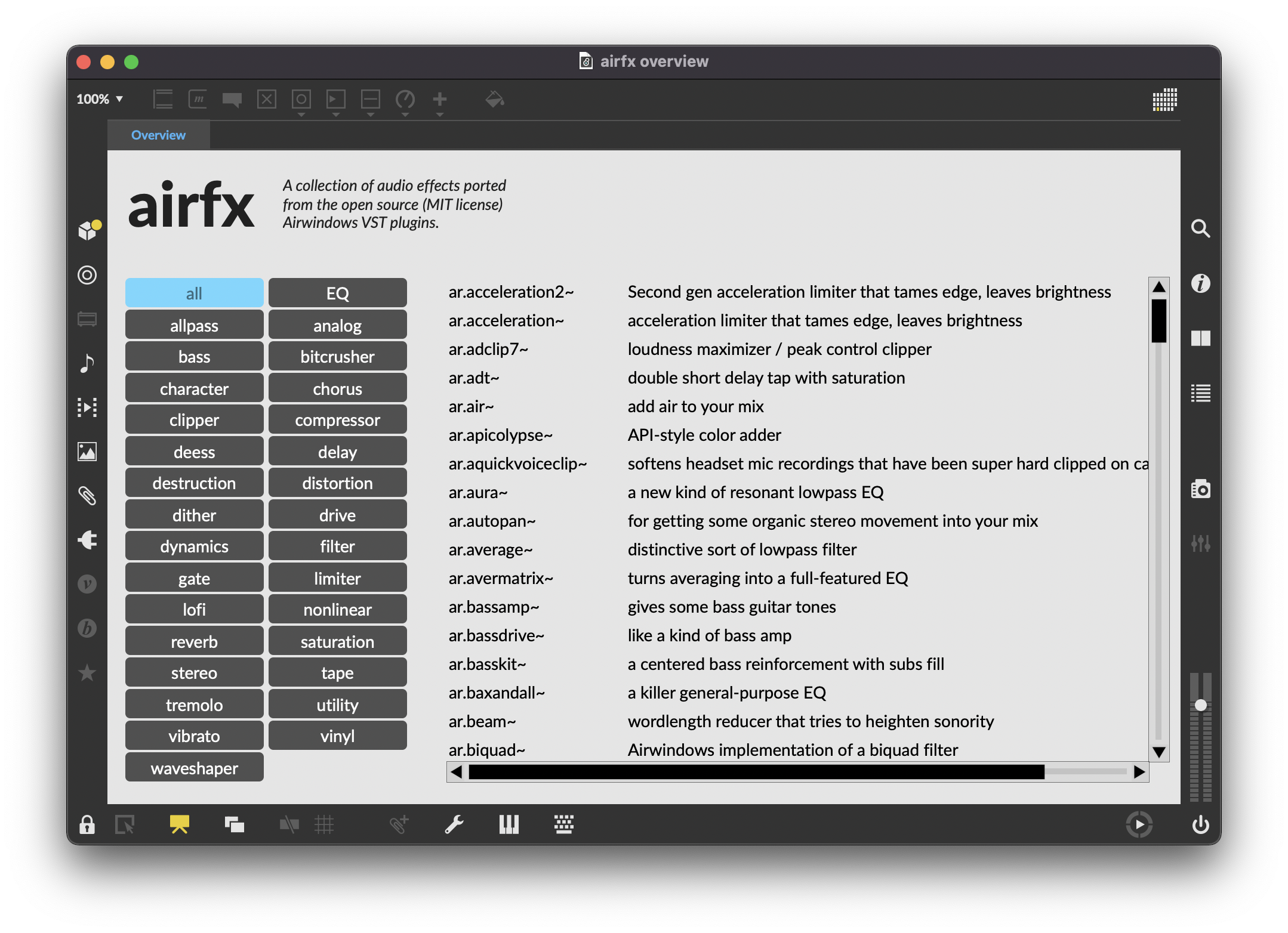1288x933 pixels.
Task: Filter by the tremolo category
Action: tap(194, 705)
